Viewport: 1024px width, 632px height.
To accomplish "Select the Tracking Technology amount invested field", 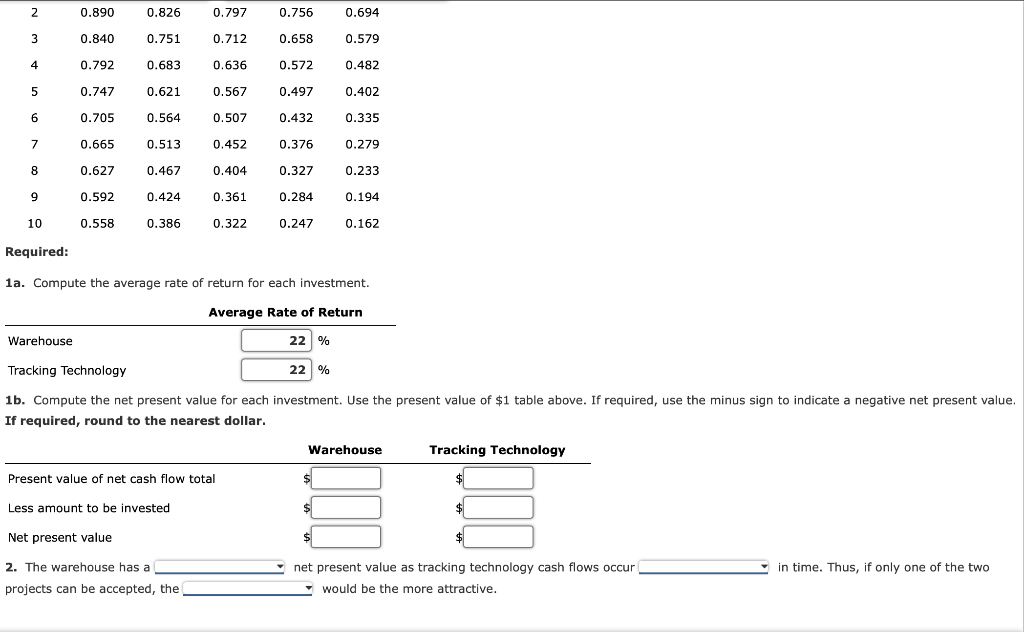I will coord(497,507).
